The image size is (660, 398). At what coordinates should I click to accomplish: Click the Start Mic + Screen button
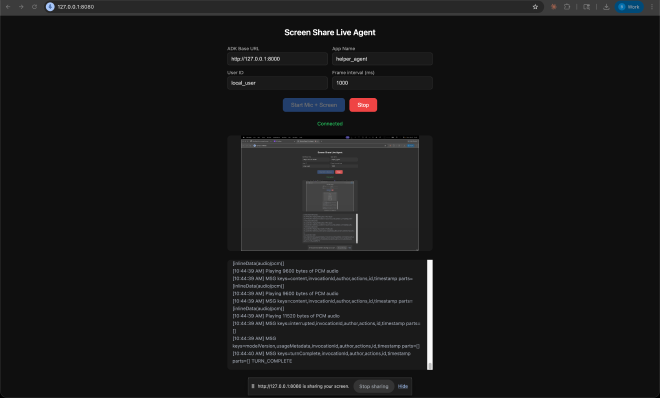314,105
